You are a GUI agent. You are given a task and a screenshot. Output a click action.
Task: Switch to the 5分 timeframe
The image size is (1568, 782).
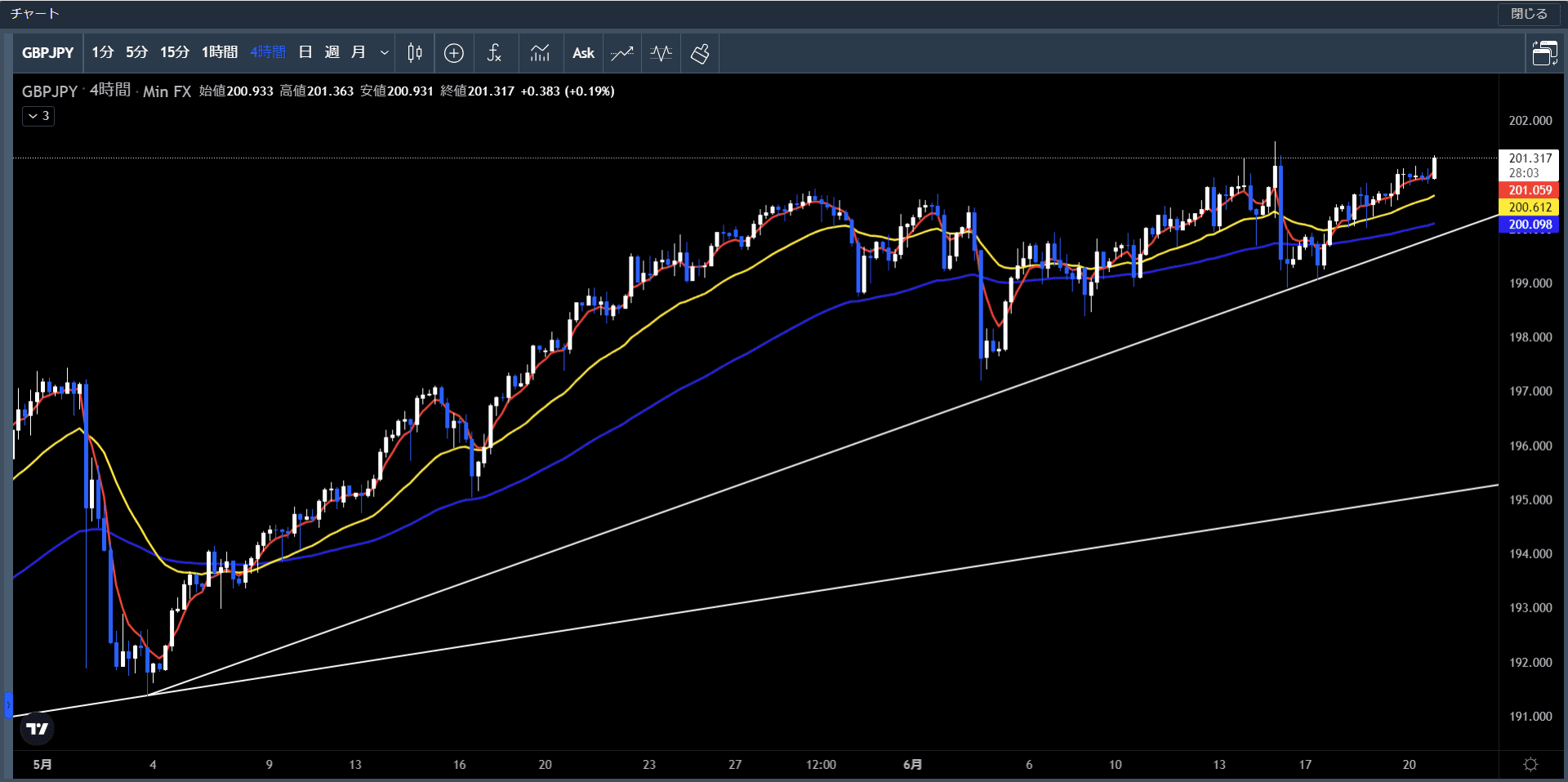tap(136, 52)
